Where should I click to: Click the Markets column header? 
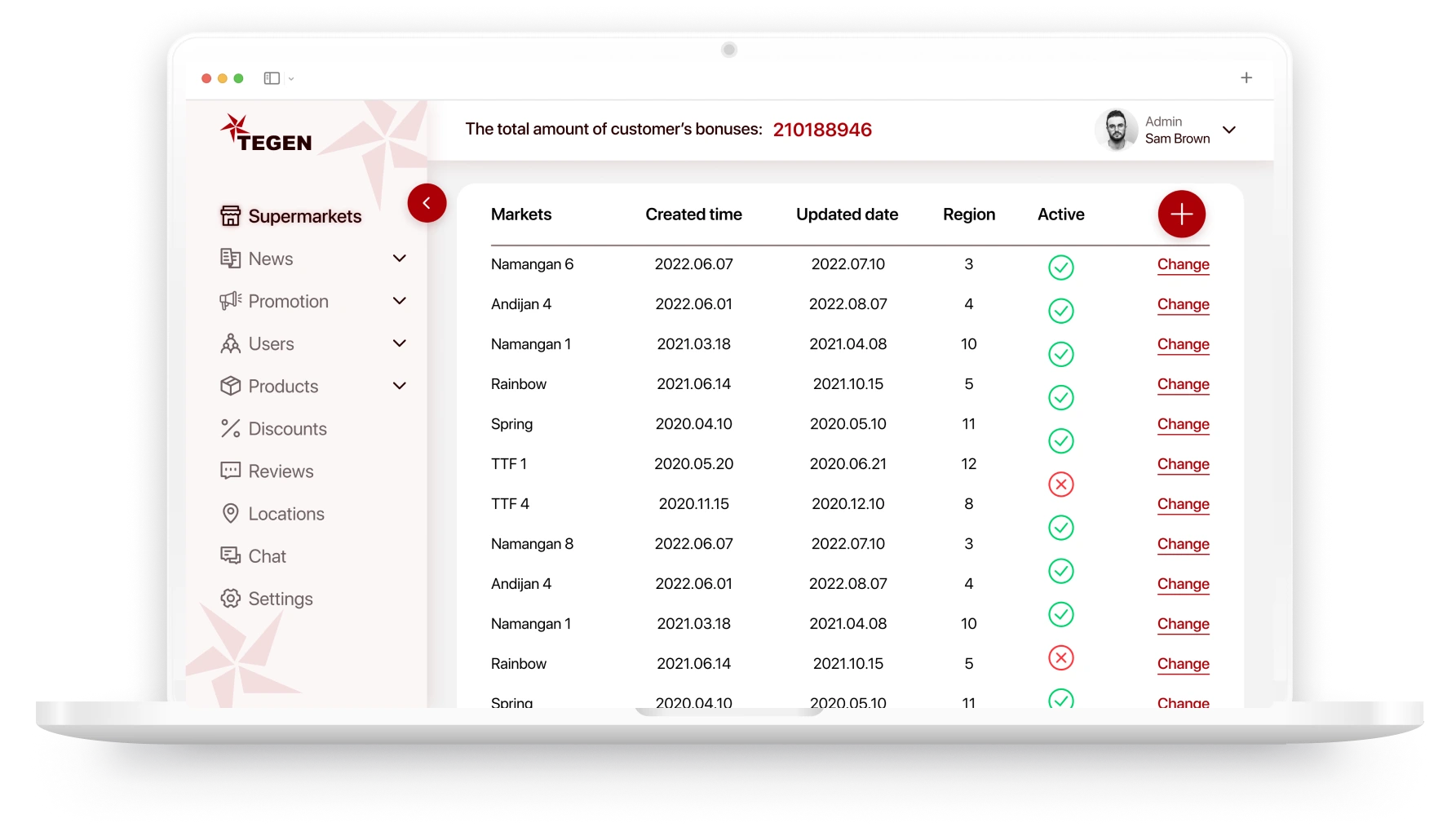[521, 215]
